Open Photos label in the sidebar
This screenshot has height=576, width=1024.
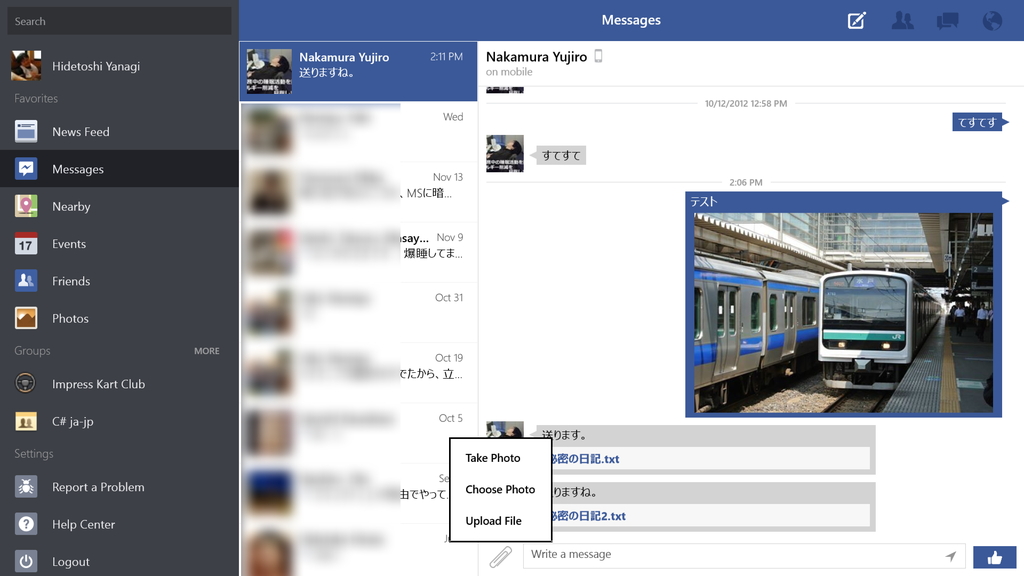click(71, 318)
